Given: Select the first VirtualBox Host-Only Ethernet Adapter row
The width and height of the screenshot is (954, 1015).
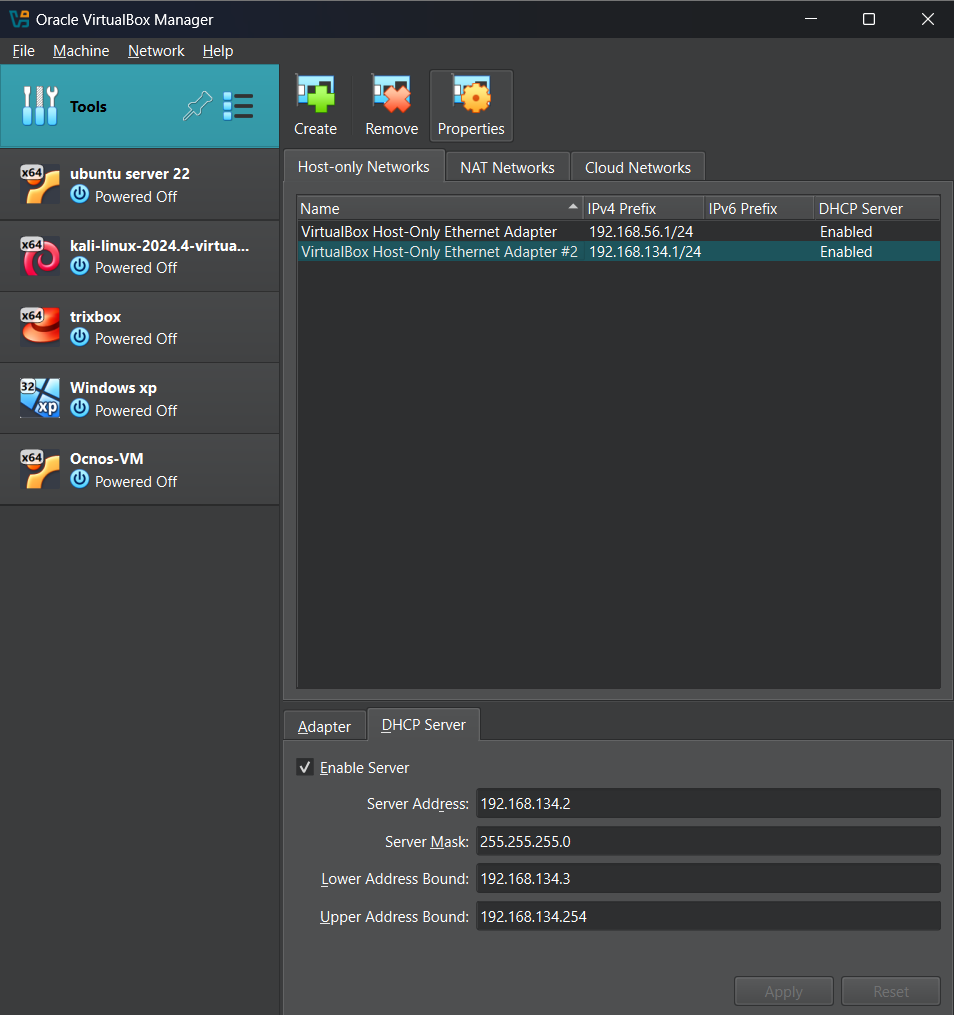Looking at the screenshot, I should pos(429,231).
